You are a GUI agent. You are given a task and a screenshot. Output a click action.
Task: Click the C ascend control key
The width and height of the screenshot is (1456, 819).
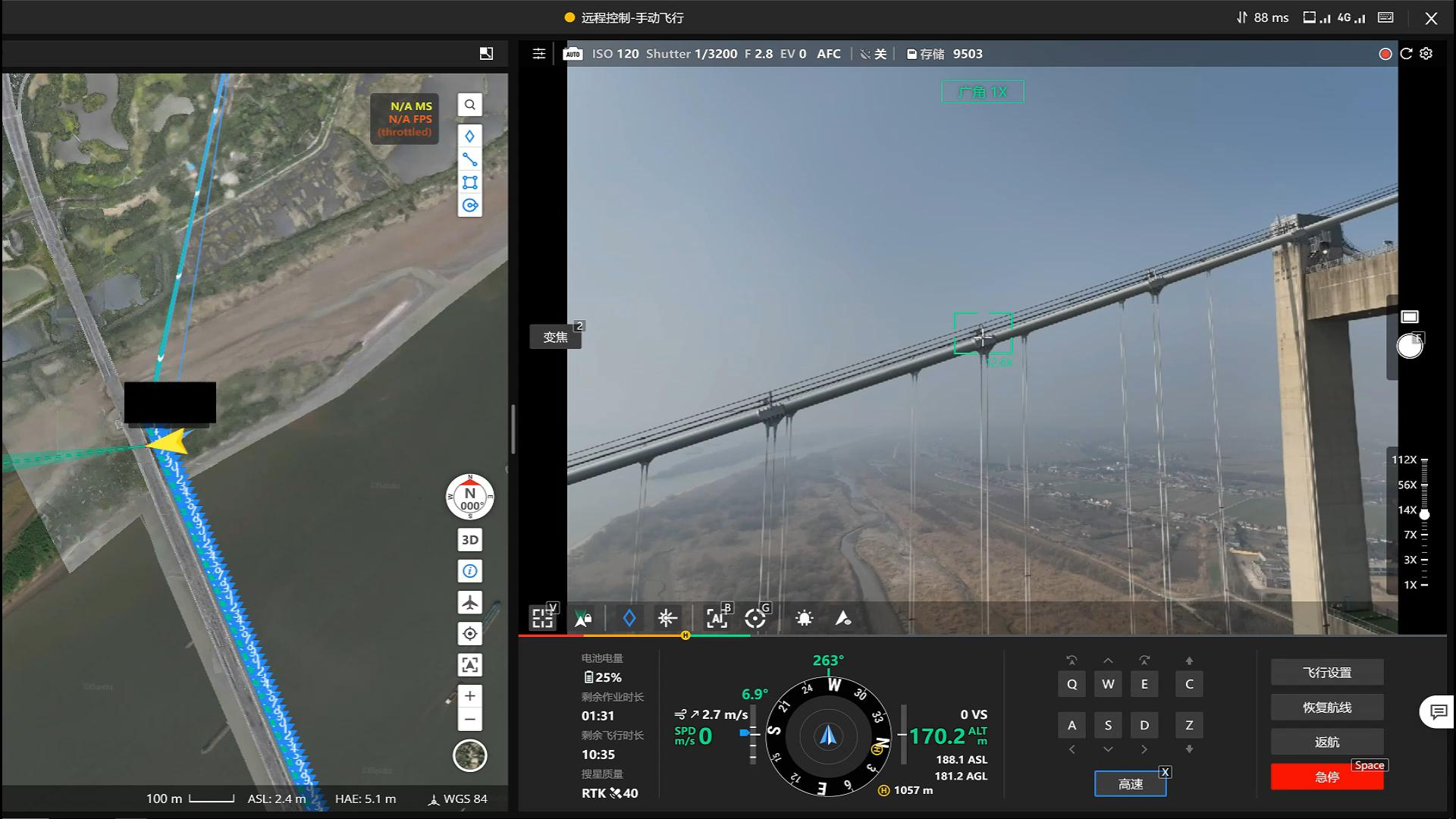1189,684
